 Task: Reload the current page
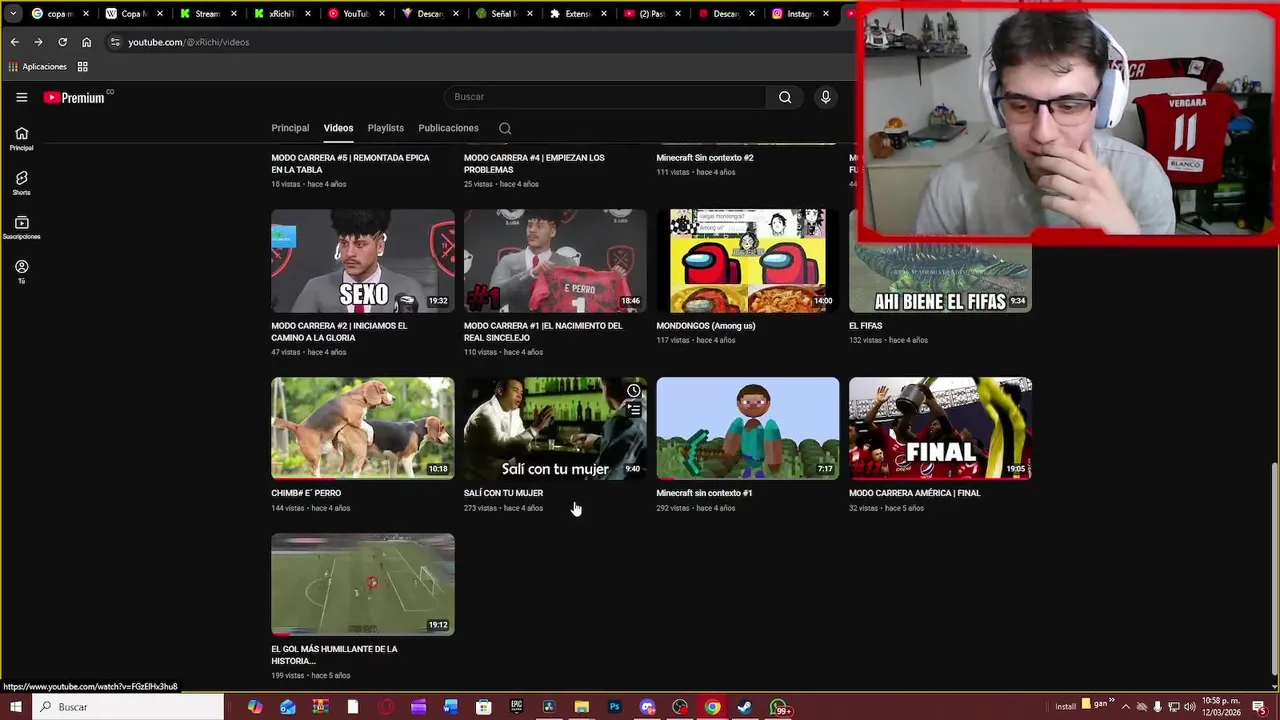62,42
